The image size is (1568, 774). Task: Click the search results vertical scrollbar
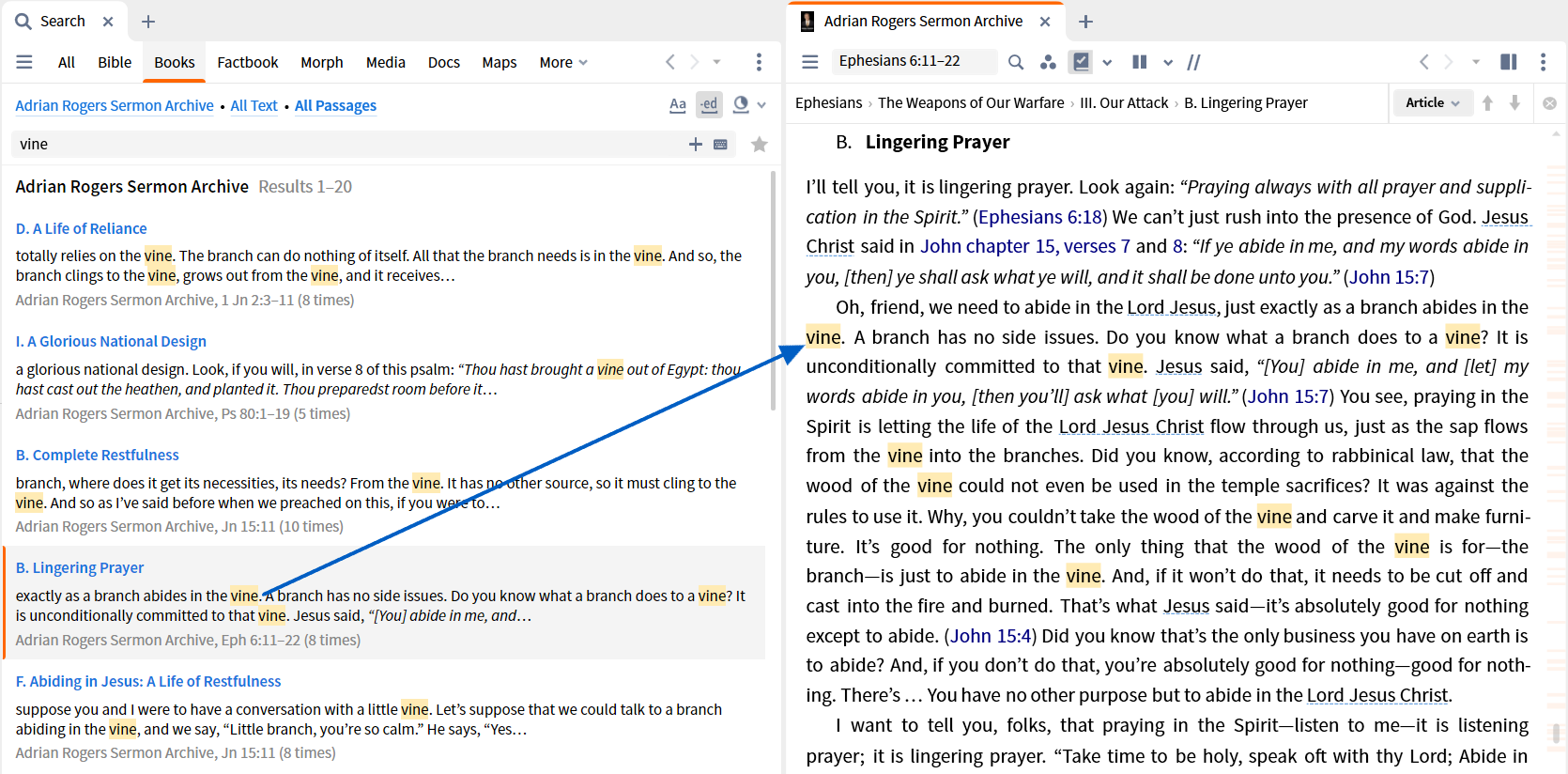(x=773, y=291)
